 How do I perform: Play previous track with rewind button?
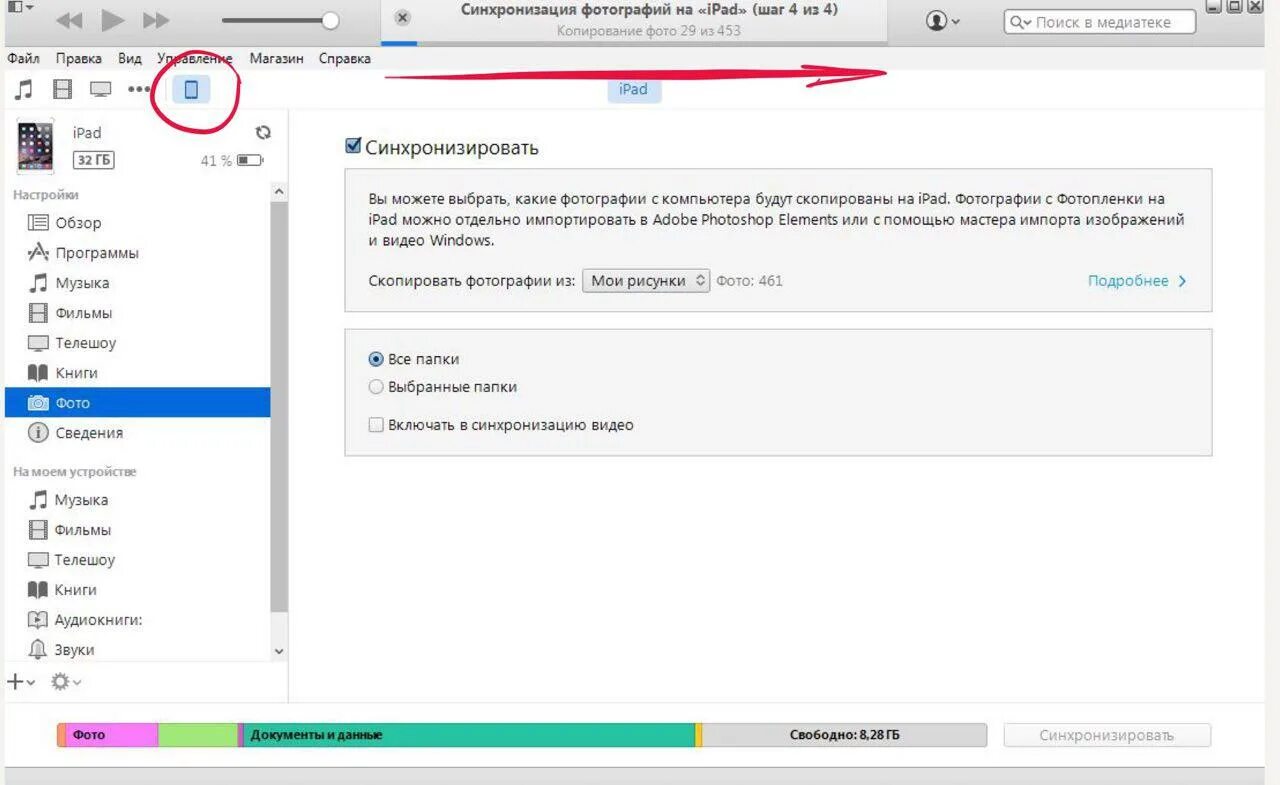click(x=69, y=21)
